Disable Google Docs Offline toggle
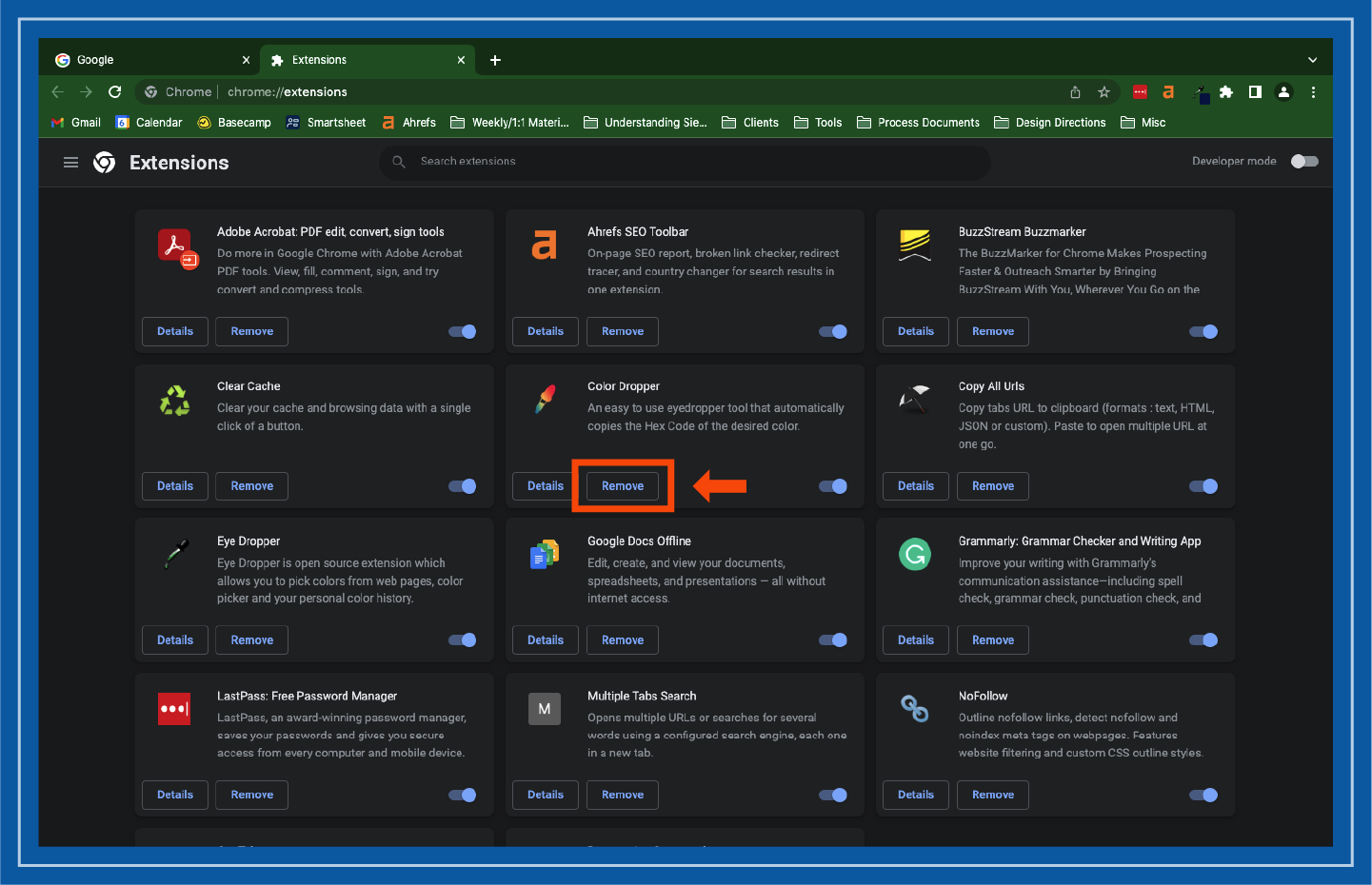 coord(833,640)
